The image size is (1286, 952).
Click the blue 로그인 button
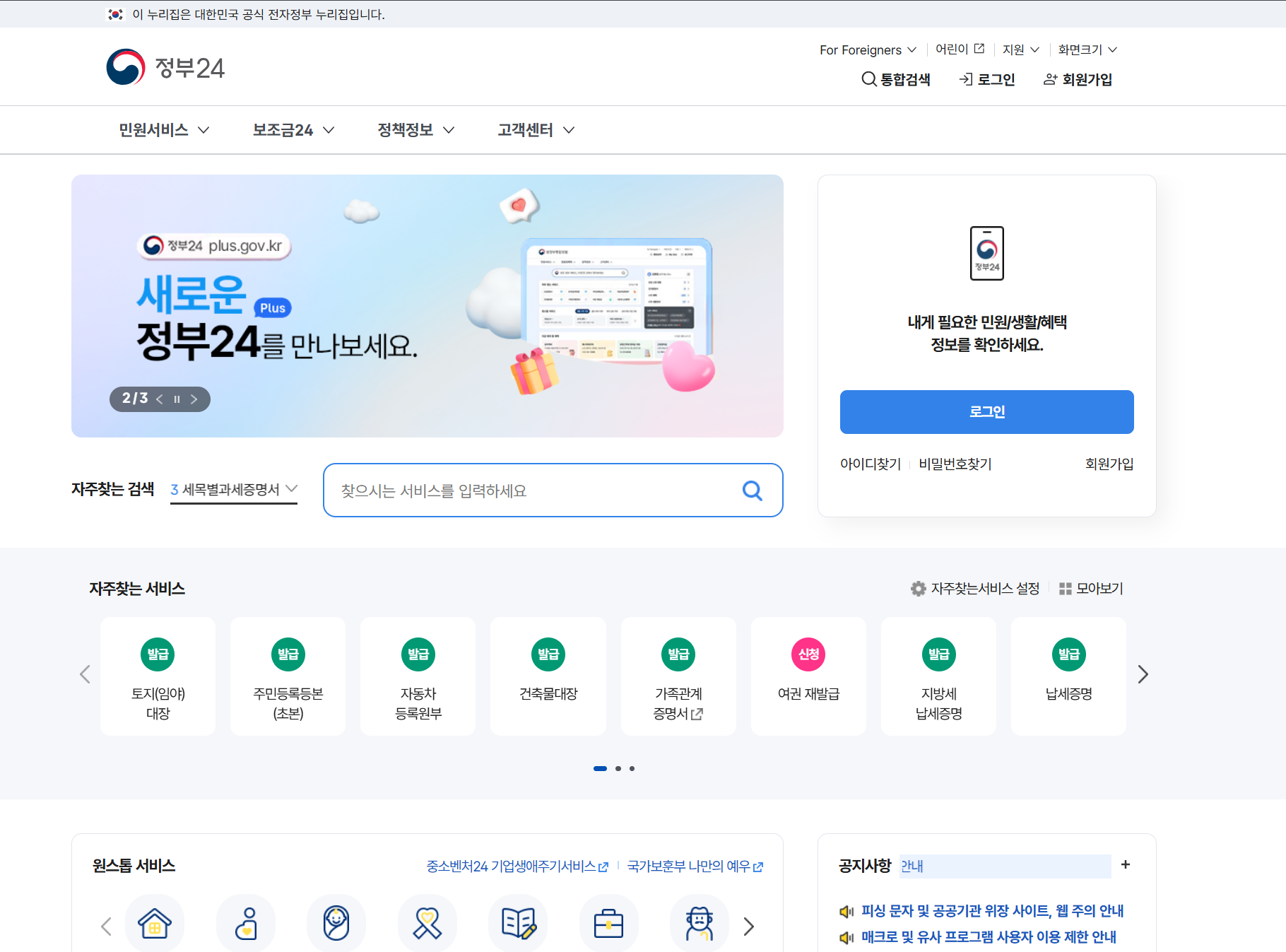pyautogui.click(x=986, y=412)
